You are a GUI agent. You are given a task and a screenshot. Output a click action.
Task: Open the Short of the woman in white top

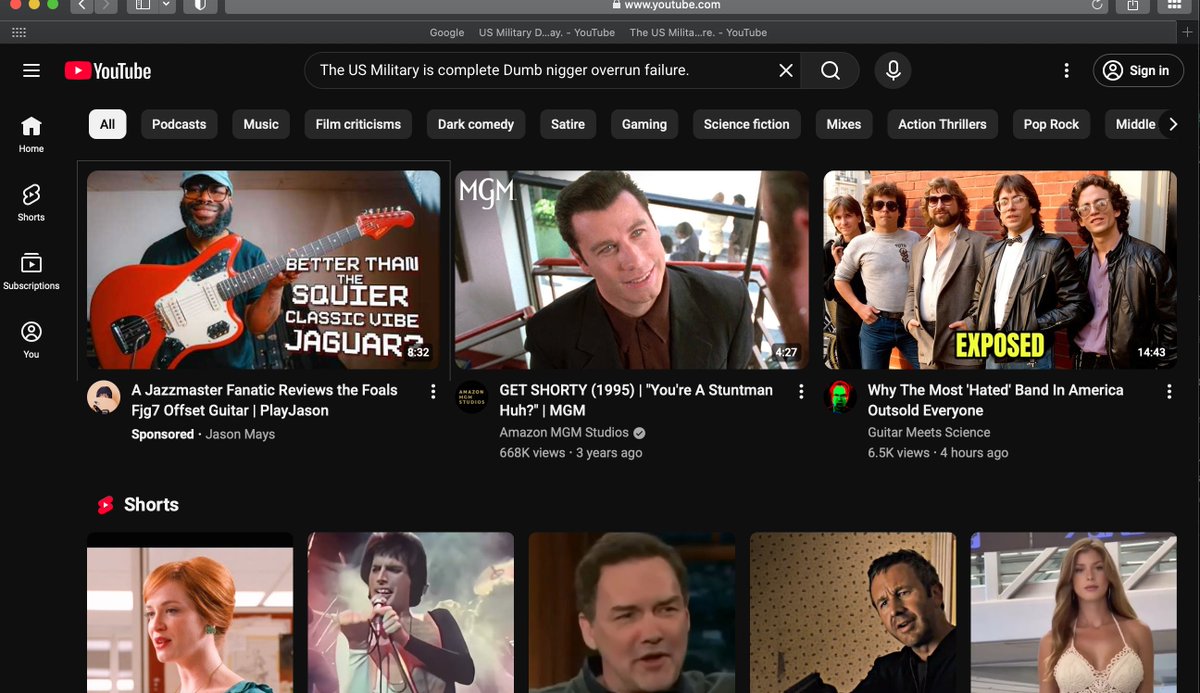pyautogui.click(x=1074, y=612)
